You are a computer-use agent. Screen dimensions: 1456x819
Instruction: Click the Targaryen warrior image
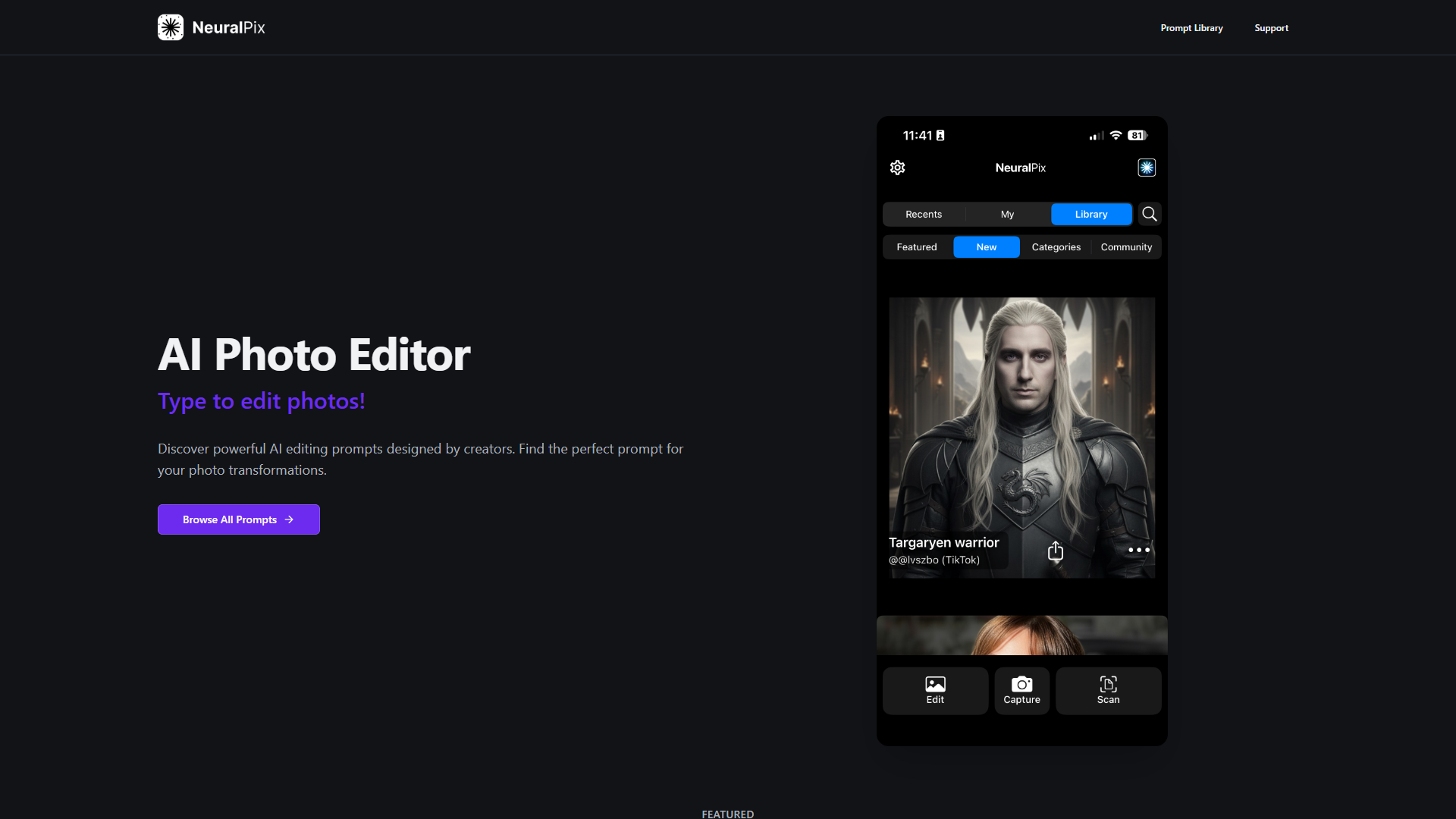[x=1021, y=438]
